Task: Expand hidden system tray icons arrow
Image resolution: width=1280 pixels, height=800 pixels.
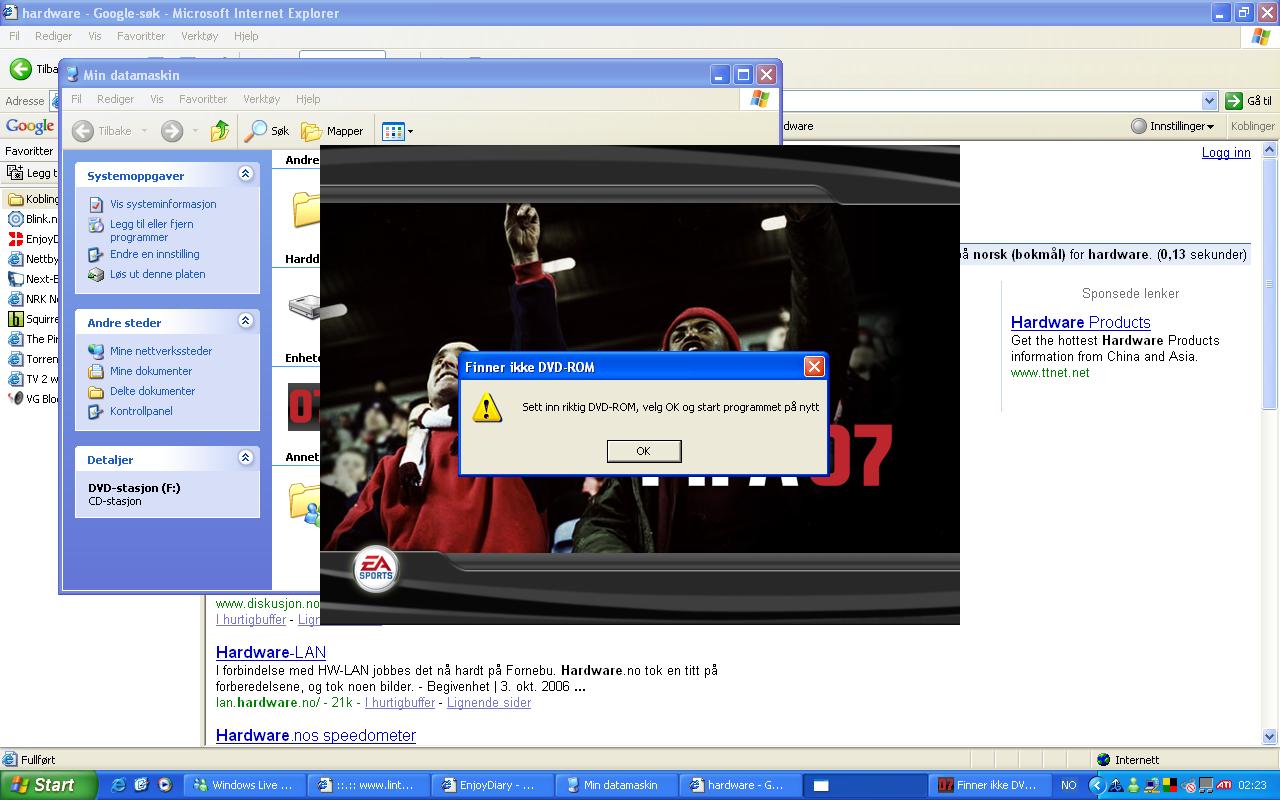Action: (1096, 785)
